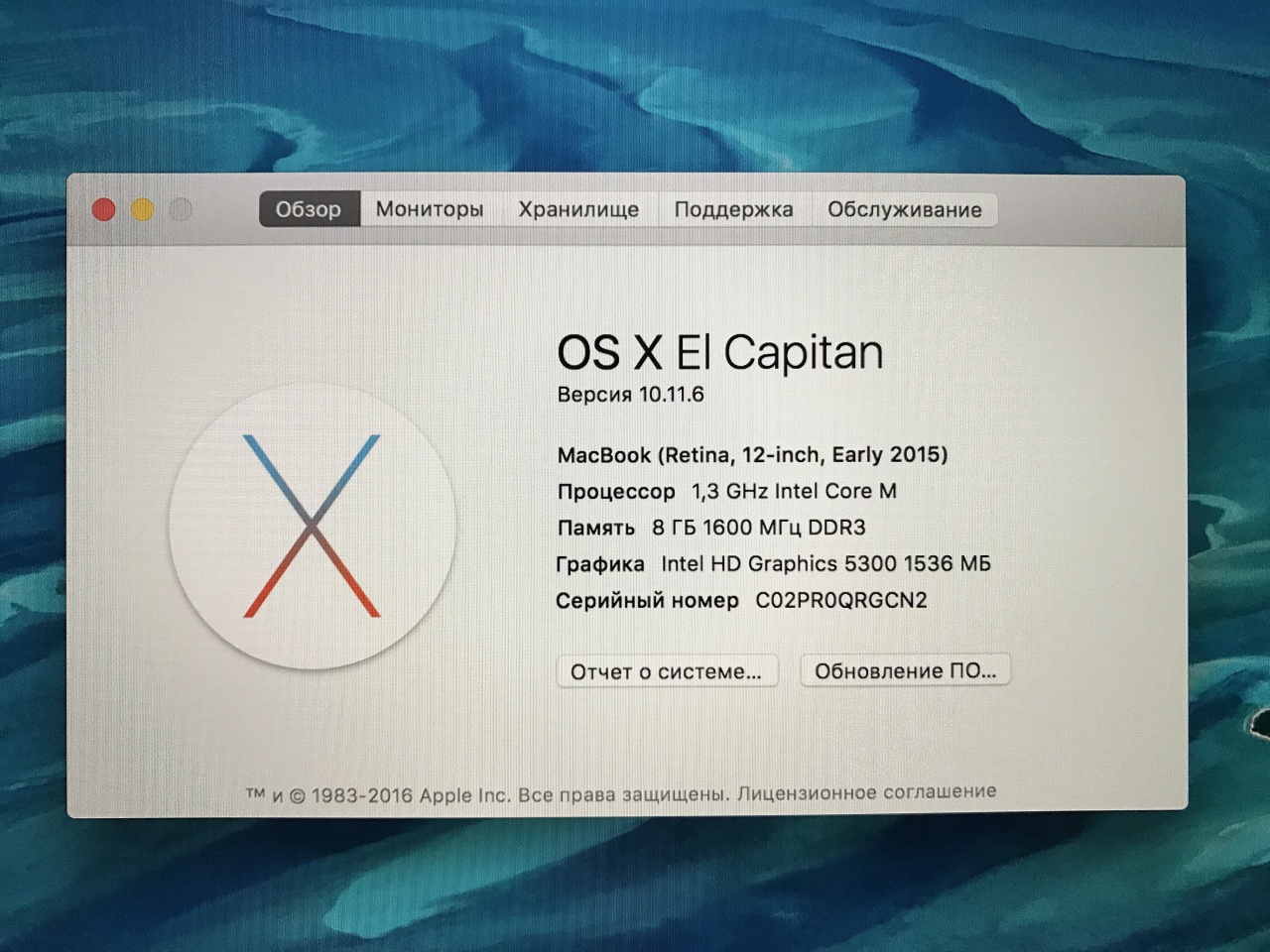Image resolution: width=1270 pixels, height=952 pixels.
Task: Go to the Поддержка tab
Action: coord(733,209)
